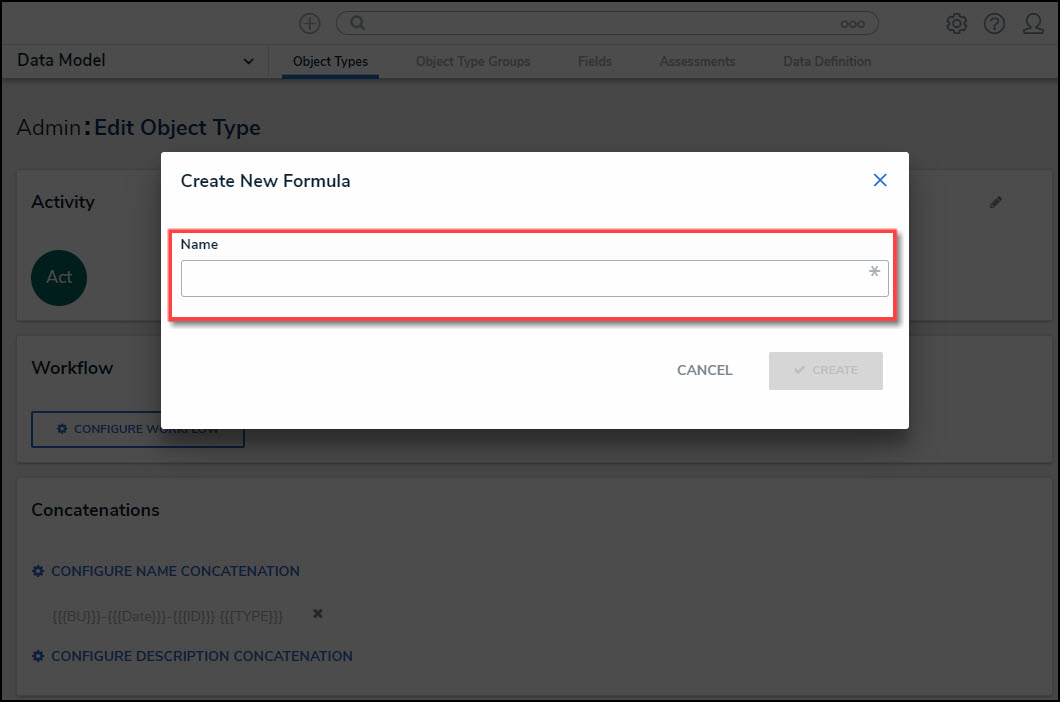Click the gear icon beside Configure Name Concatenation
This screenshot has height=702, width=1060.
pos(38,571)
